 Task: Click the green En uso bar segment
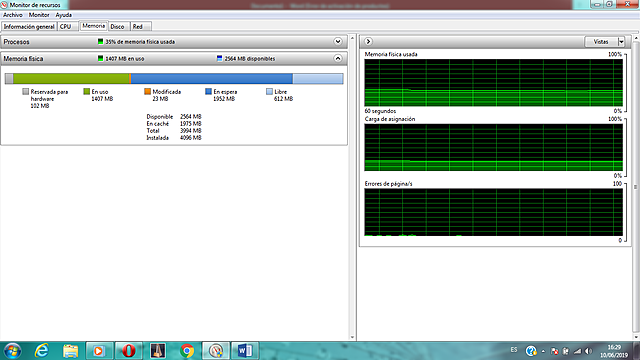(x=71, y=79)
